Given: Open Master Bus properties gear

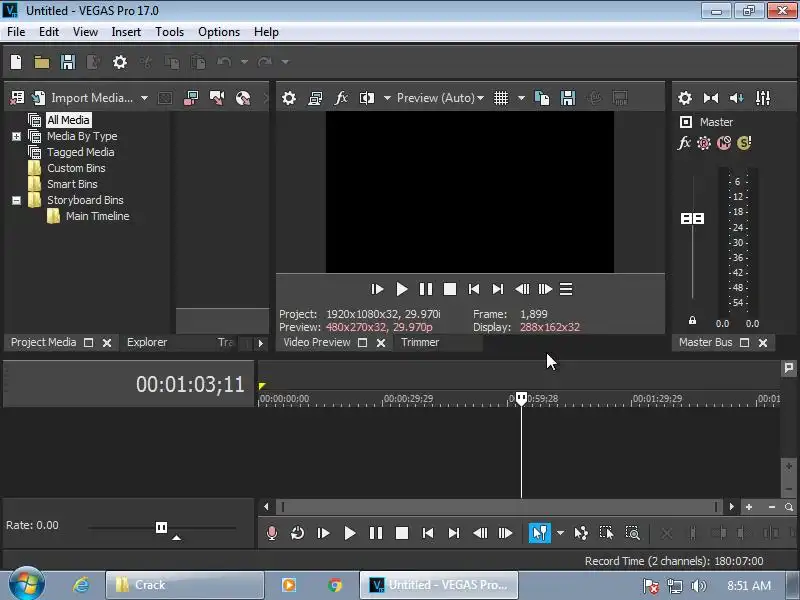Looking at the screenshot, I should (685, 98).
